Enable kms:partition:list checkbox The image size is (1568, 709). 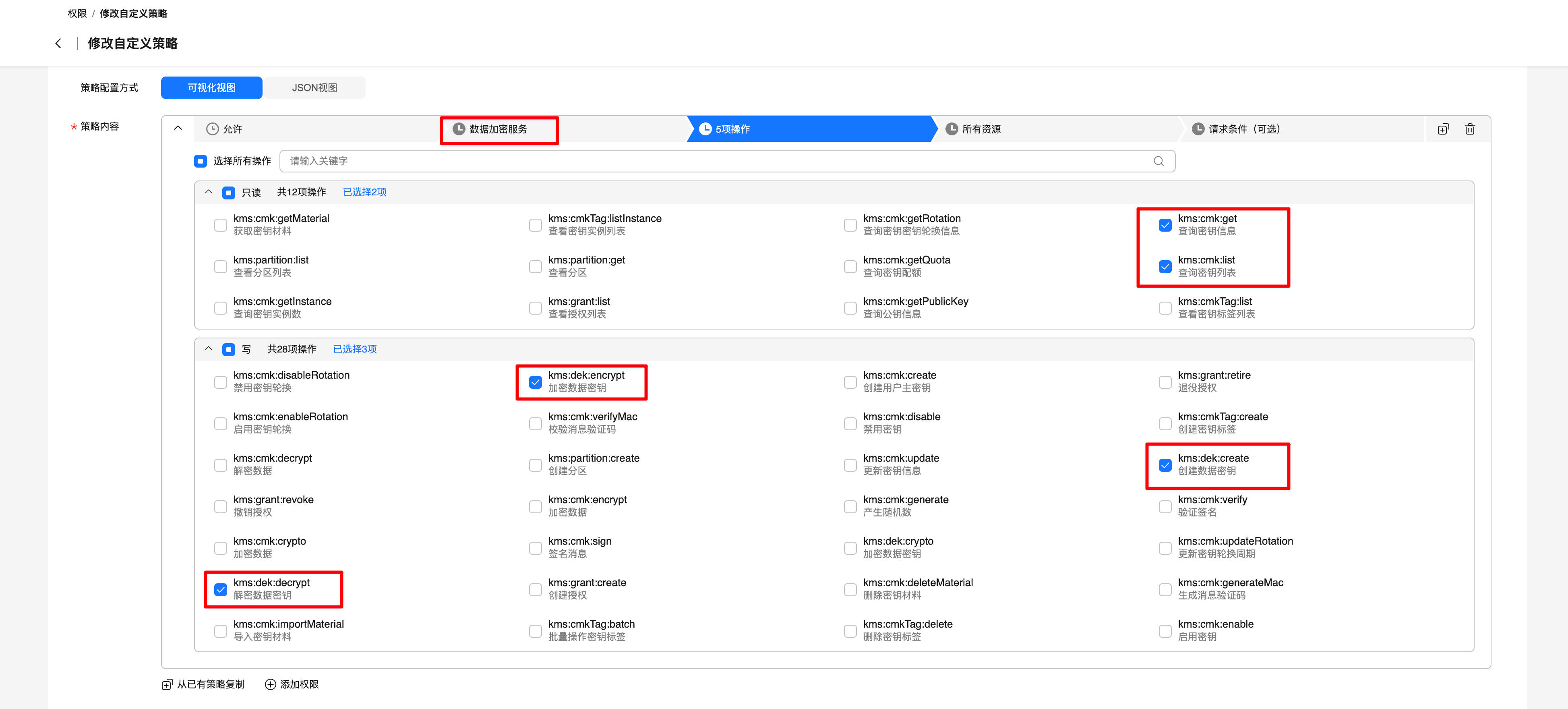tap(221, 267)
